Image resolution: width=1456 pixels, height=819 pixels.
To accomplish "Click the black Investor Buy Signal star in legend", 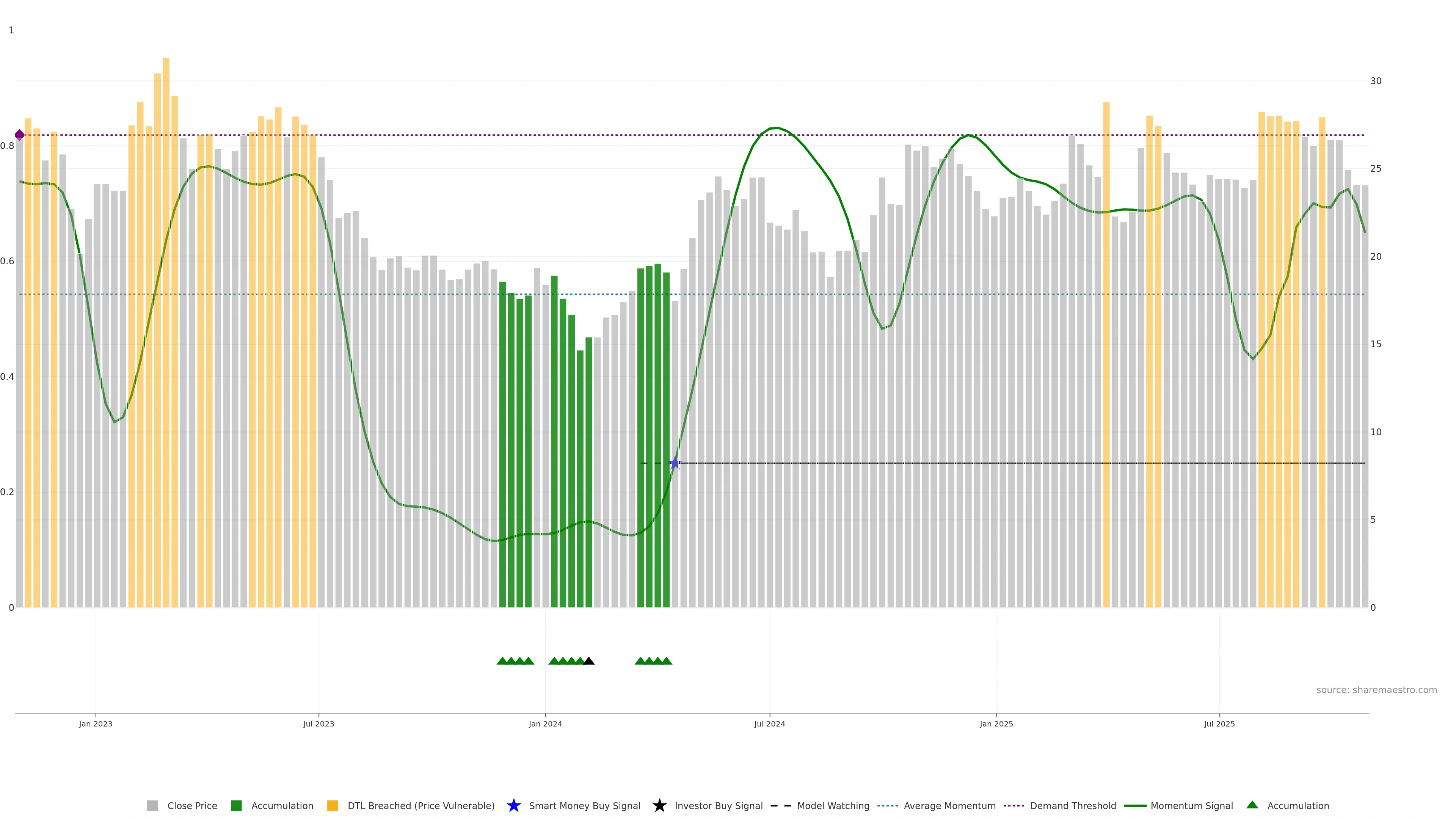I will point(659,805).
